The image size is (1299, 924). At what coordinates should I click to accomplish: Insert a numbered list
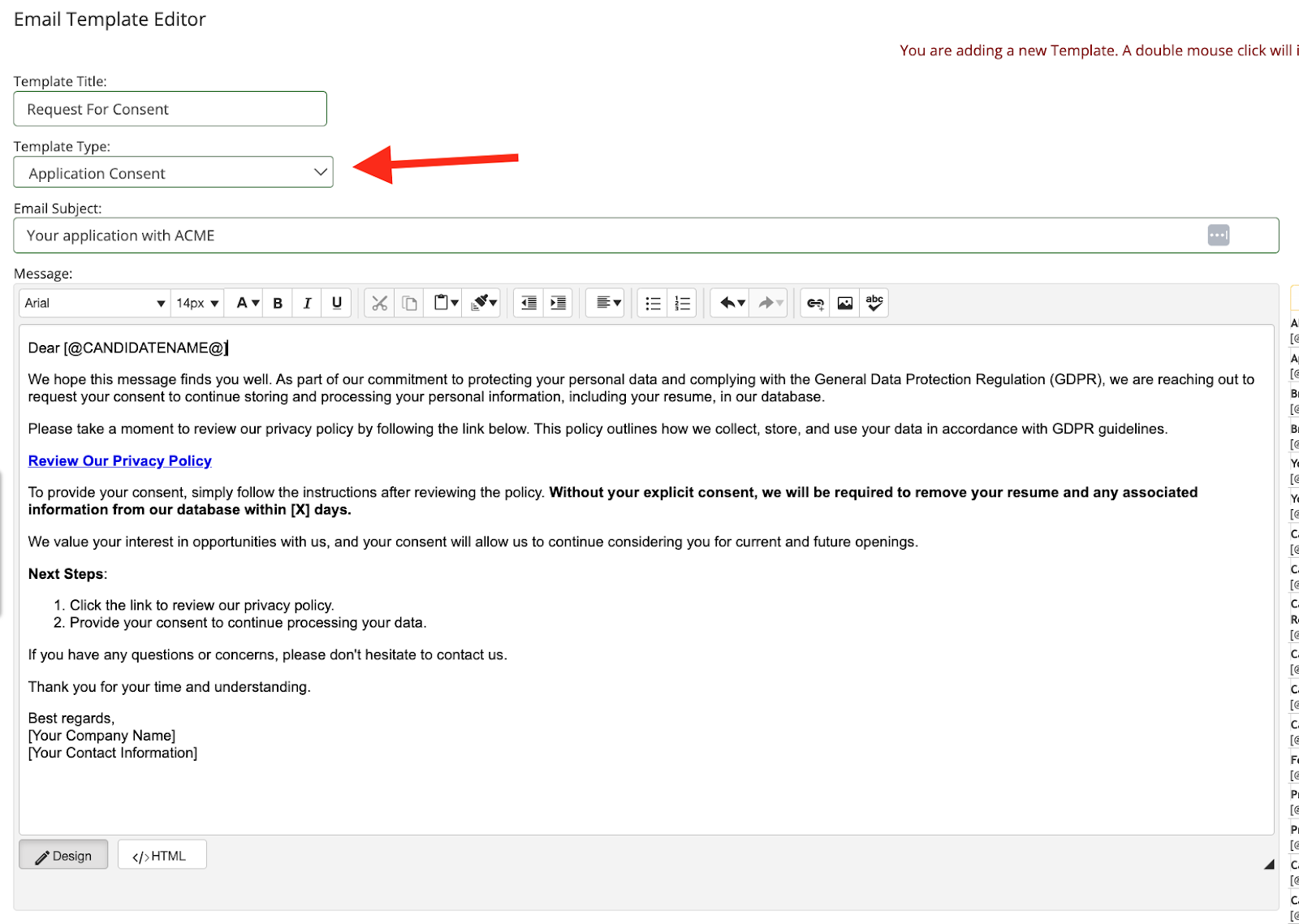(682, 303)
